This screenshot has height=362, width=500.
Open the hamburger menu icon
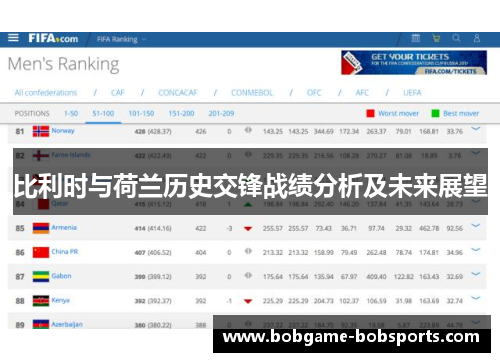pos(13,38)
